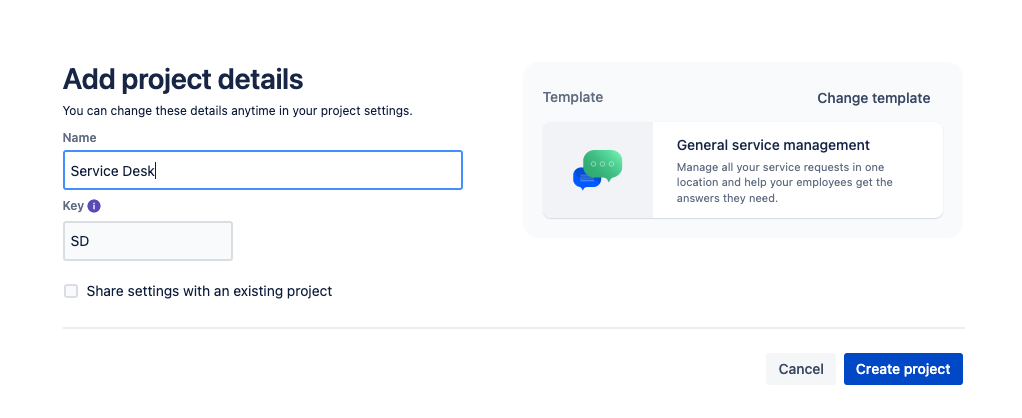The height and width of the screenshot is (418, 1022).
Task: Click the template description about service requests
Action: [x=785, y=182]
